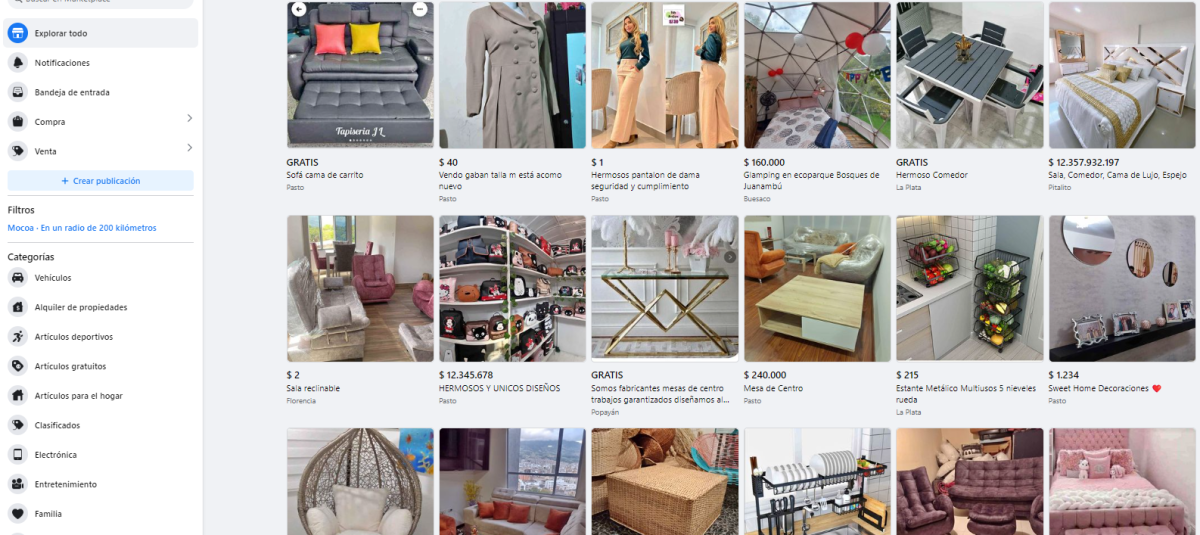This screenshot has width=1200, height=535.
Task: Click Crear publicación button
Action: pyautogui.click(x=100, y=181)
